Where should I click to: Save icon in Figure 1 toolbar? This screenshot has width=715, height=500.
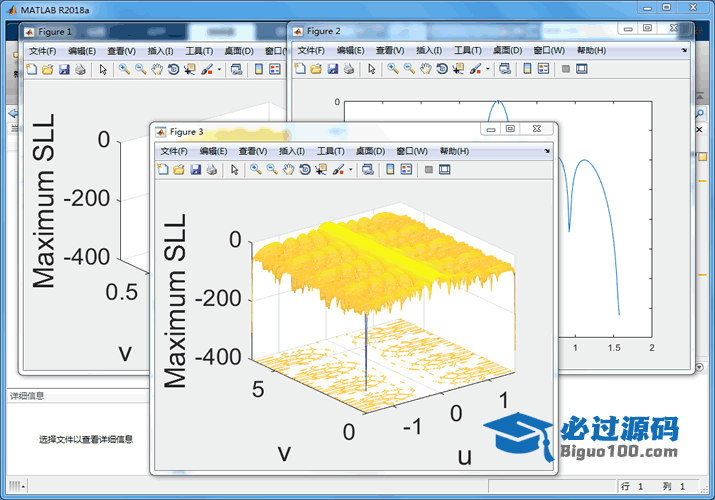pyautogui.click(x=64, y=69)
